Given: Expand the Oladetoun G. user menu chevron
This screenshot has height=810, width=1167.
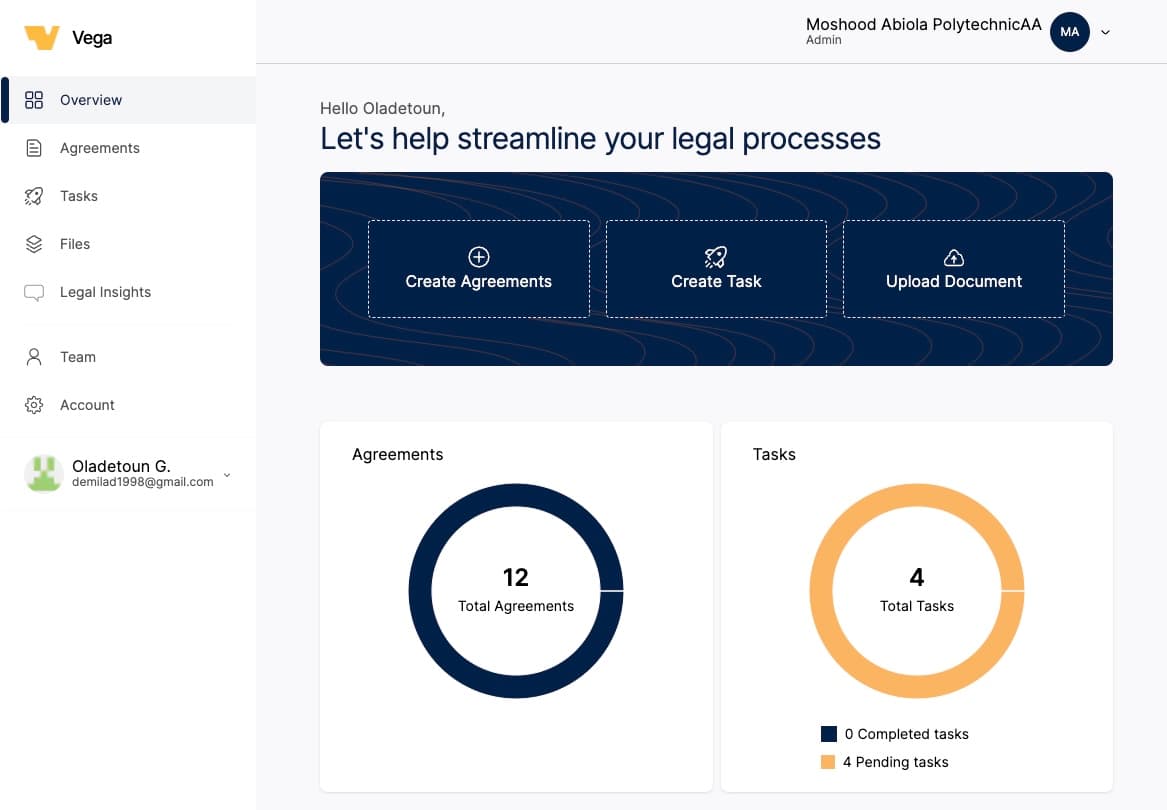Looking at the screenshot, I should pos(227,475).
